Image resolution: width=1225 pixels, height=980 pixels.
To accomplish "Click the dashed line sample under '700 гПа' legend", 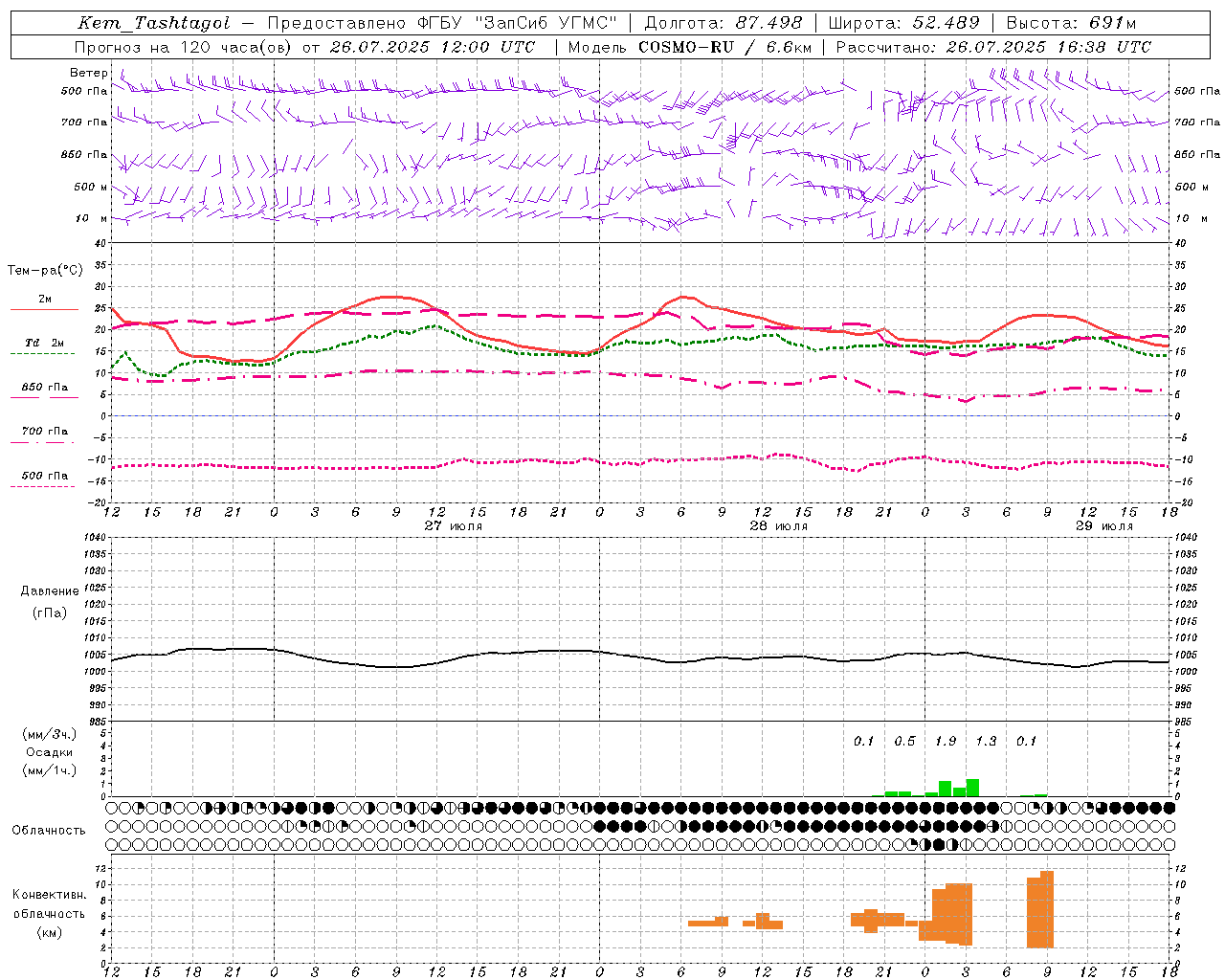I will [x=42, y=442].
